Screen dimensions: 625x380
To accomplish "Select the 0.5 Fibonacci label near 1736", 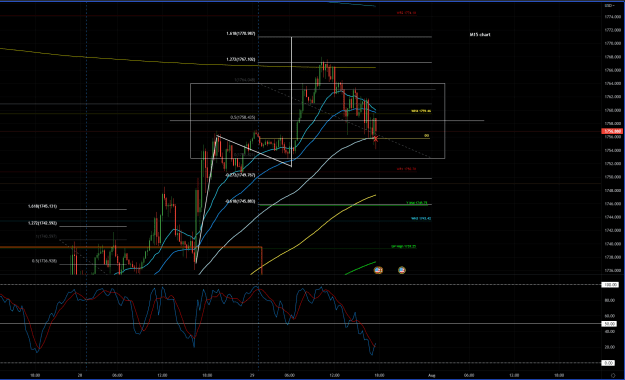I will [44, 261].
